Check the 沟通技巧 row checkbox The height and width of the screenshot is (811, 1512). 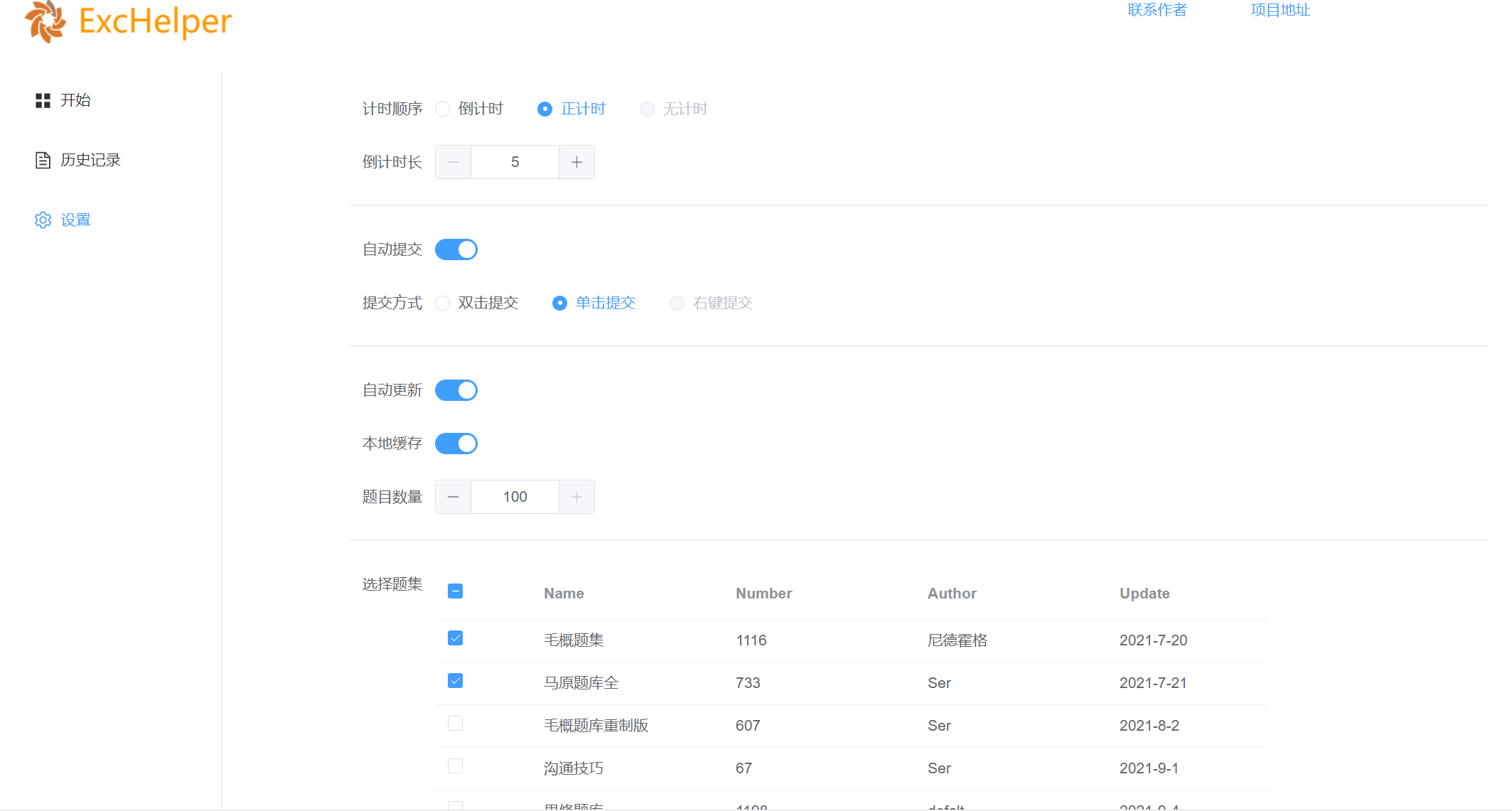[x=456, y=766]
